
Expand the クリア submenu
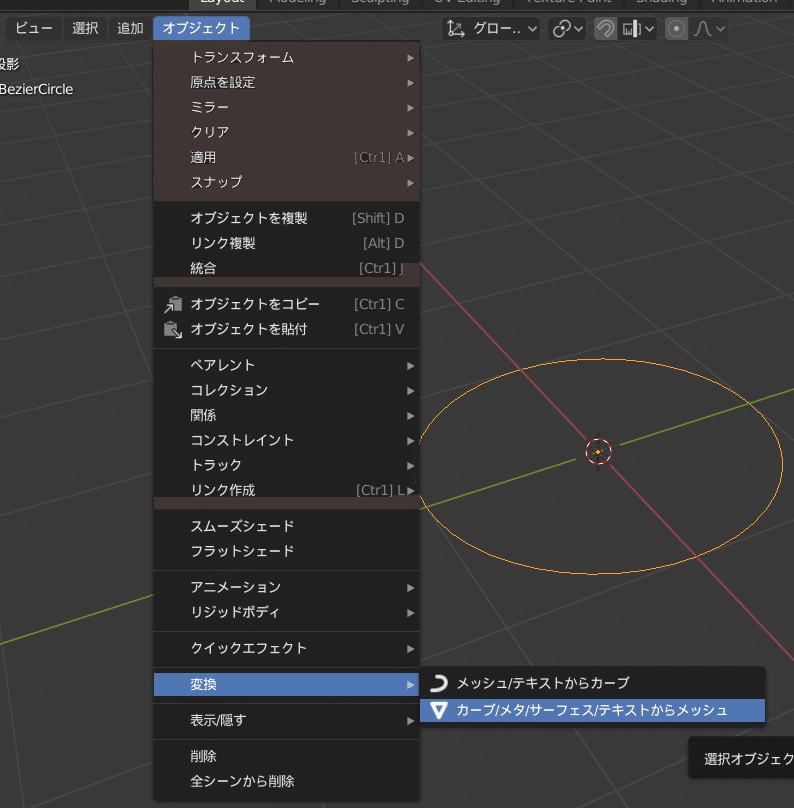click(286, 132)
